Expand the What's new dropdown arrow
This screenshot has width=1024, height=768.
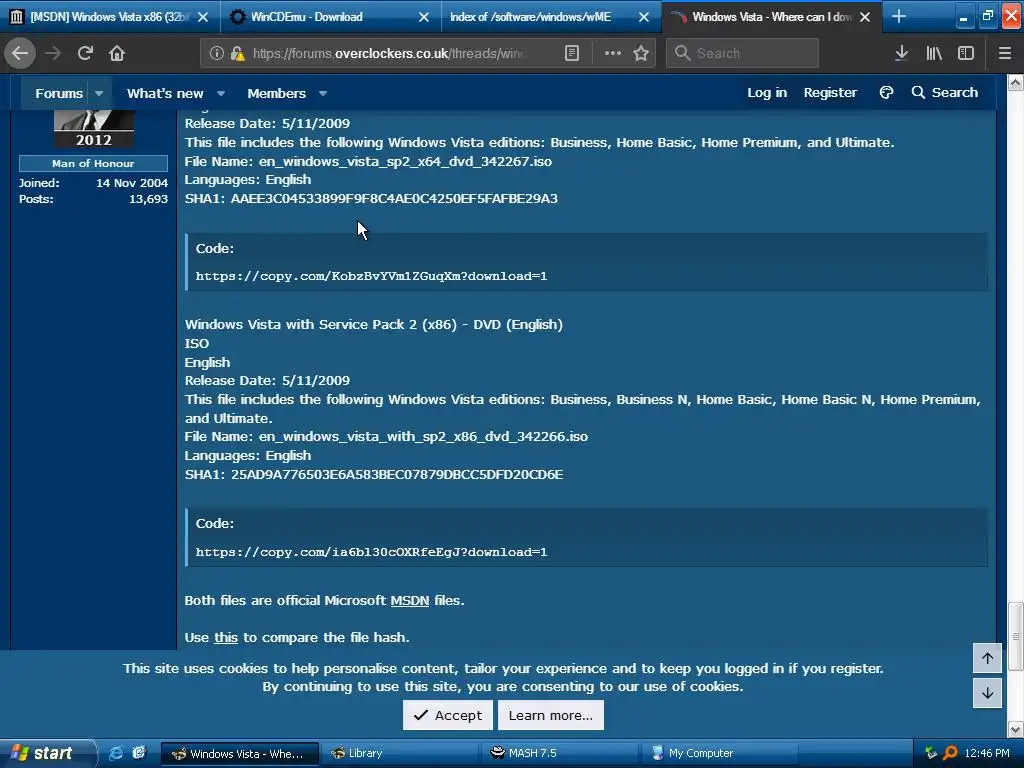(221, 93)
